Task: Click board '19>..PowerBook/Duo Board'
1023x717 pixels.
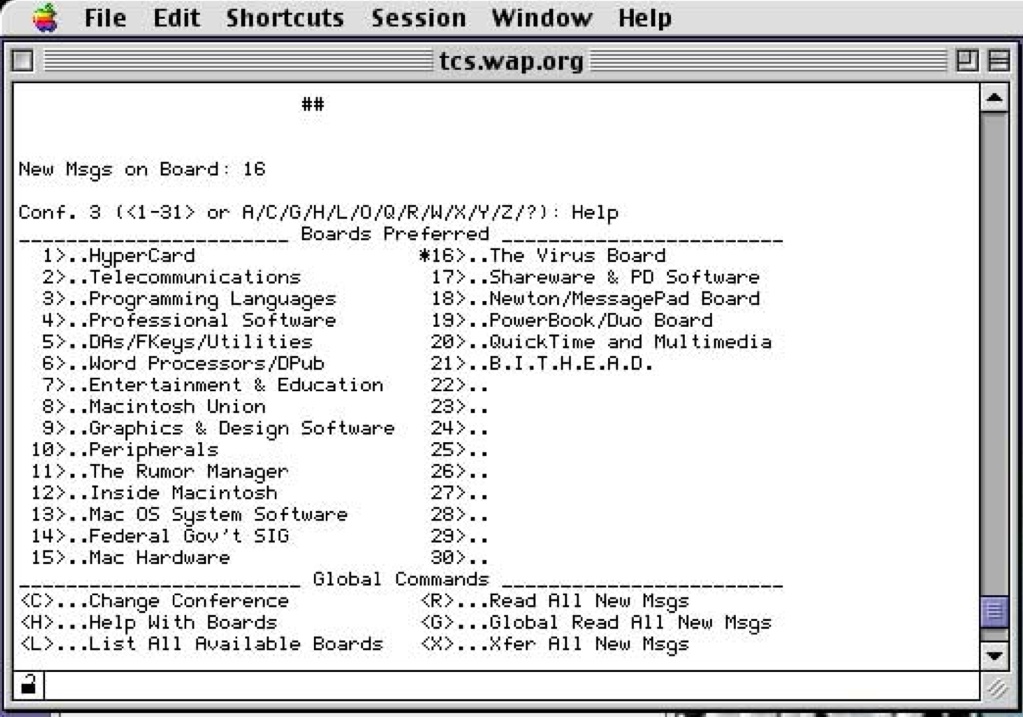Action: (x=572, y=320)
